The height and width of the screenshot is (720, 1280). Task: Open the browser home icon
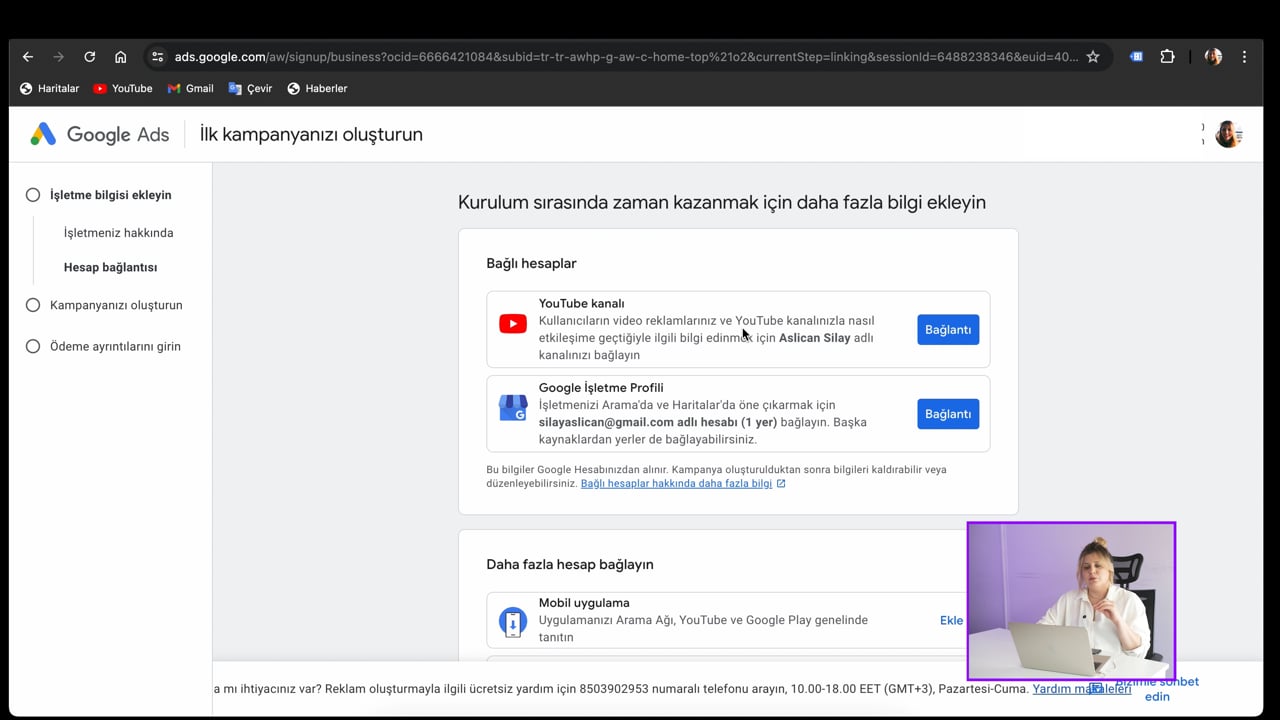120,57
